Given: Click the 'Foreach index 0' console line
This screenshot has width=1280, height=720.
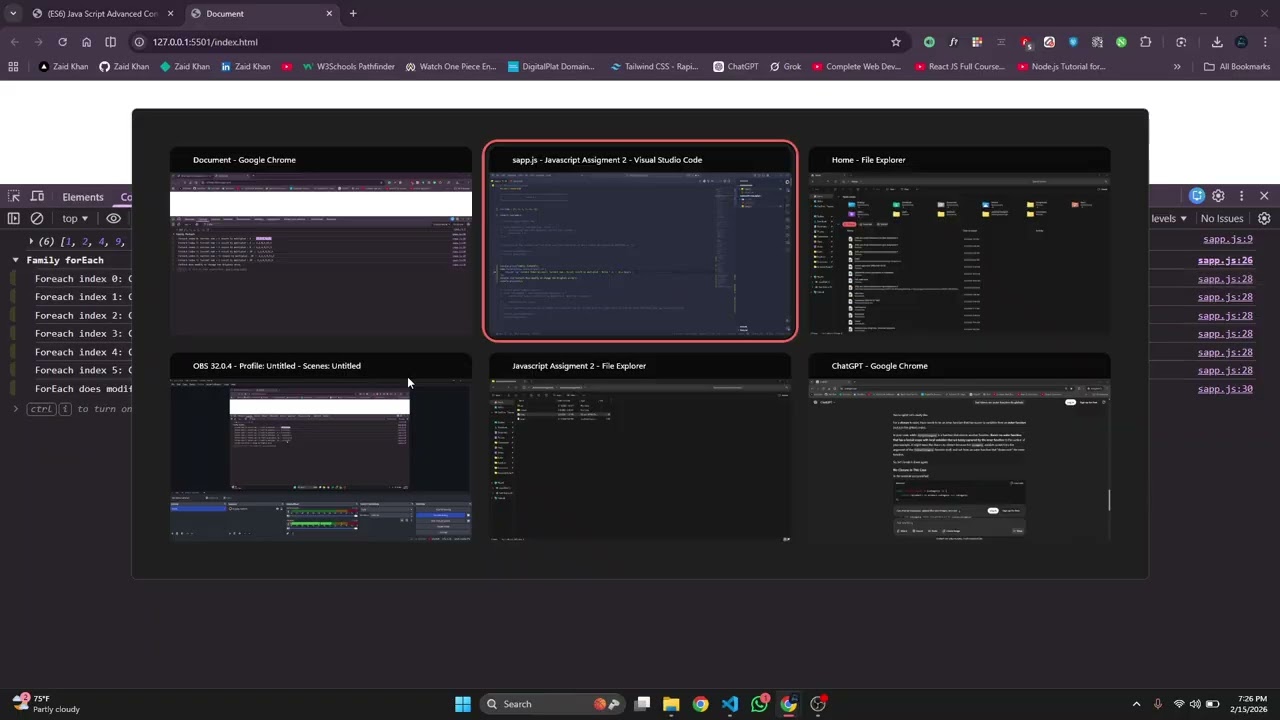Looking at the screenshot, I should pos(83,279).
